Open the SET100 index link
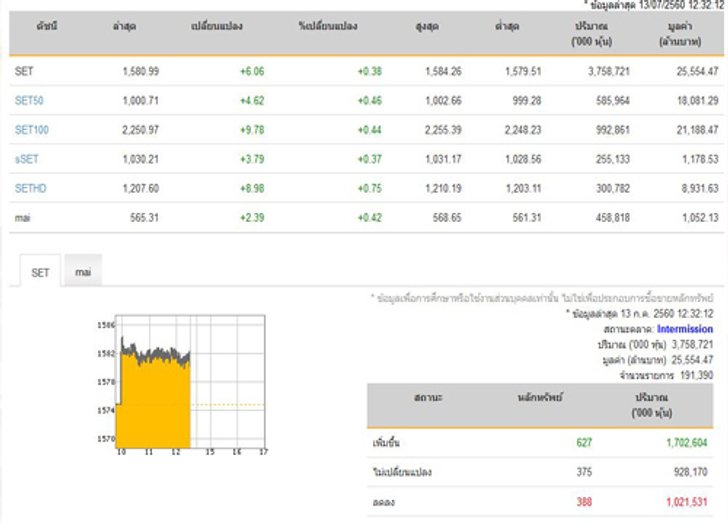The height and width of the screenshot is (524, 728). pyautogui.click(x=32, y=129)
